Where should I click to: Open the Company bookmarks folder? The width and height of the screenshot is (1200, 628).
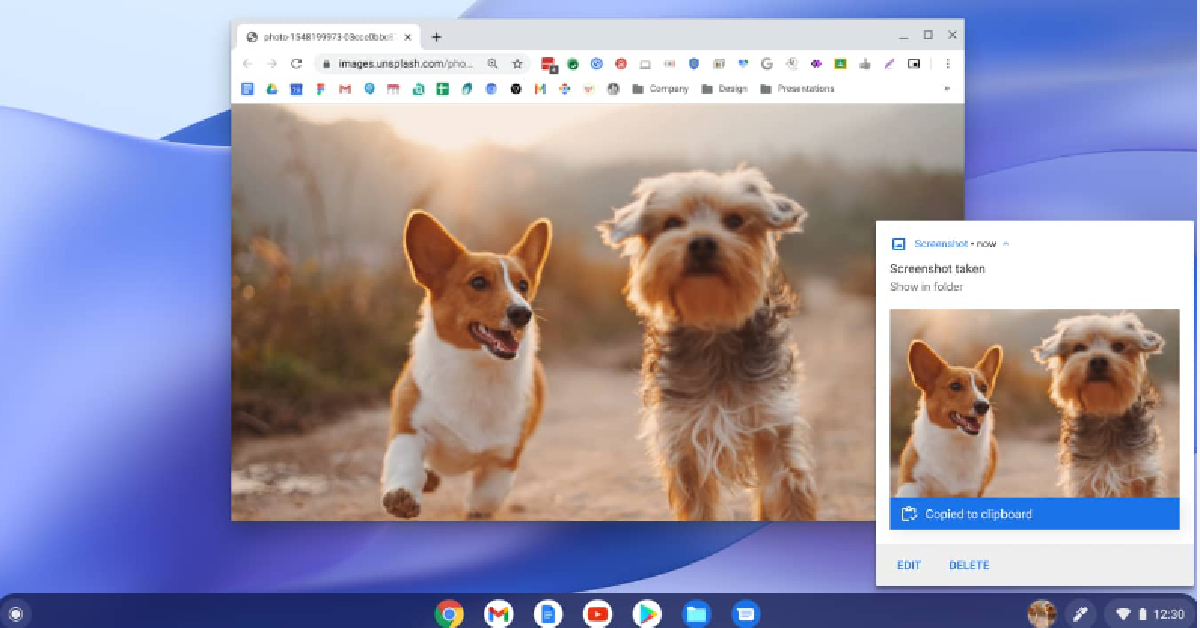pyautogui.click(x=660, y=89)
